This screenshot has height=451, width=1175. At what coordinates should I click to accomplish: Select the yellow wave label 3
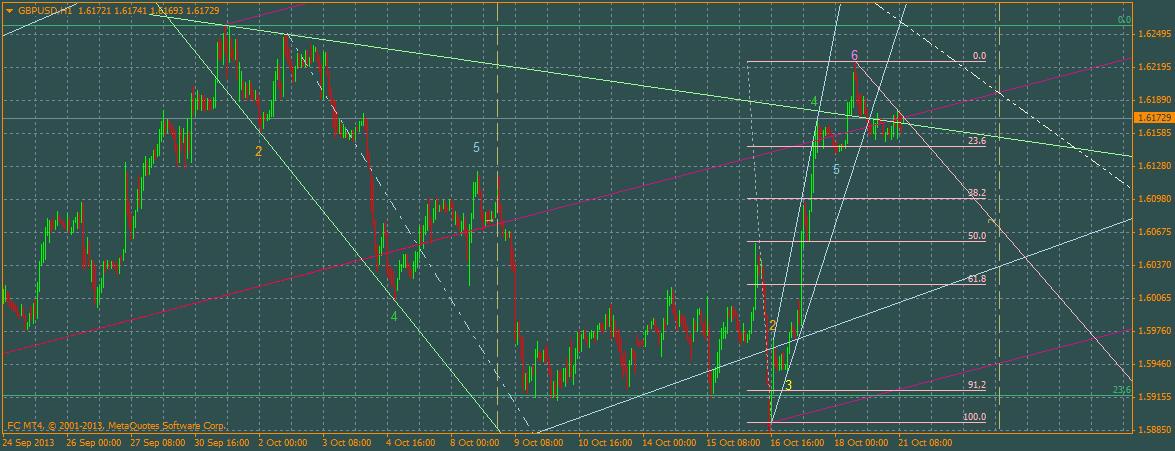coord(788,385)
